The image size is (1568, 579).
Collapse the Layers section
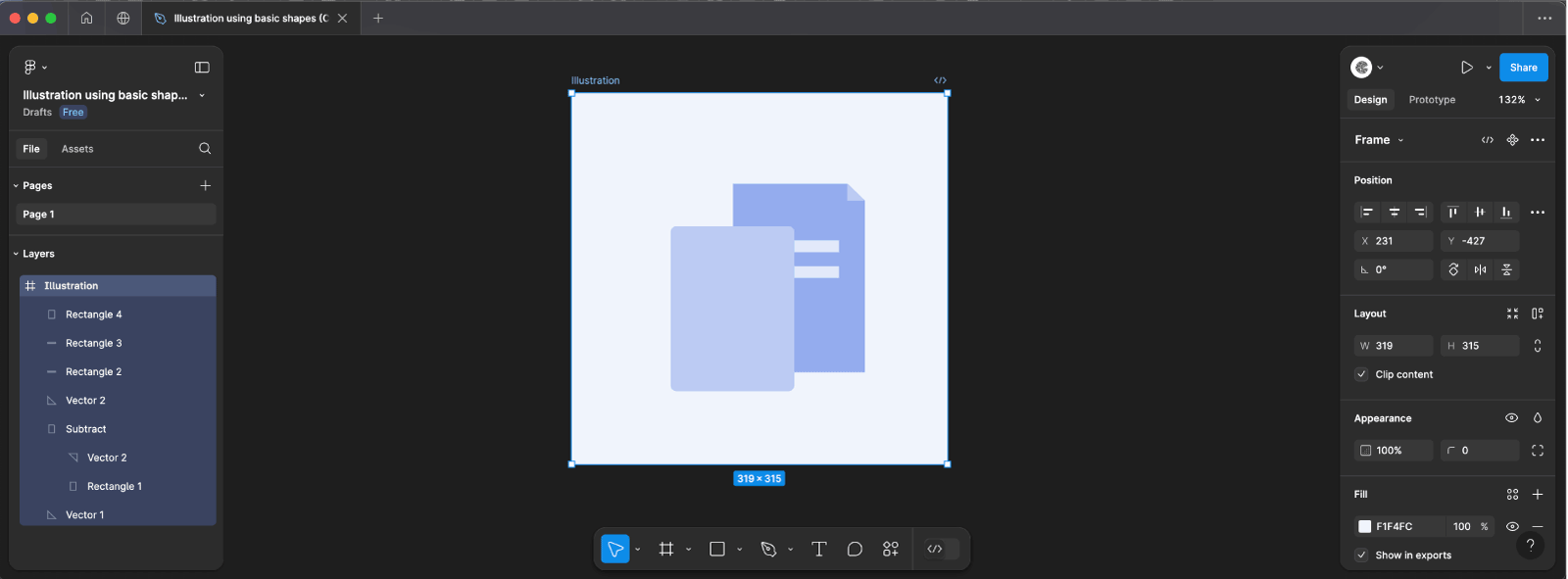(17, 254)
